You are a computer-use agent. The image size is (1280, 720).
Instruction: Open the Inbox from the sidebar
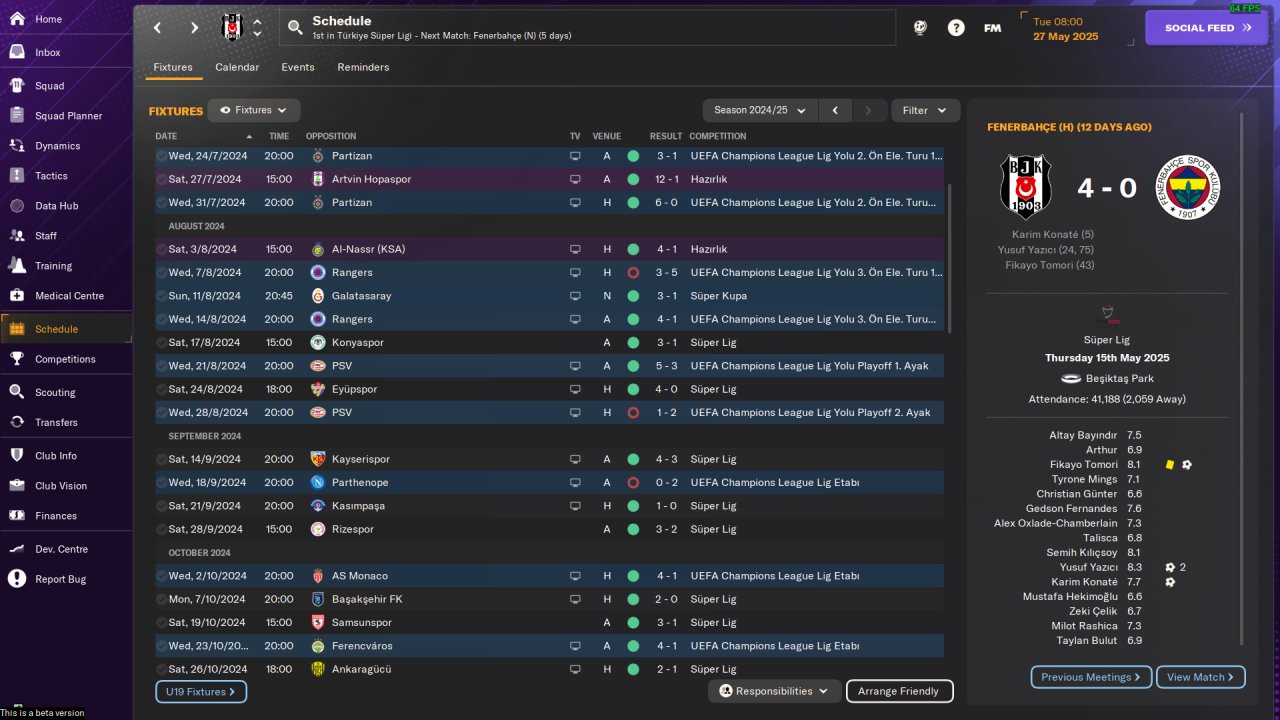[16, 52]
